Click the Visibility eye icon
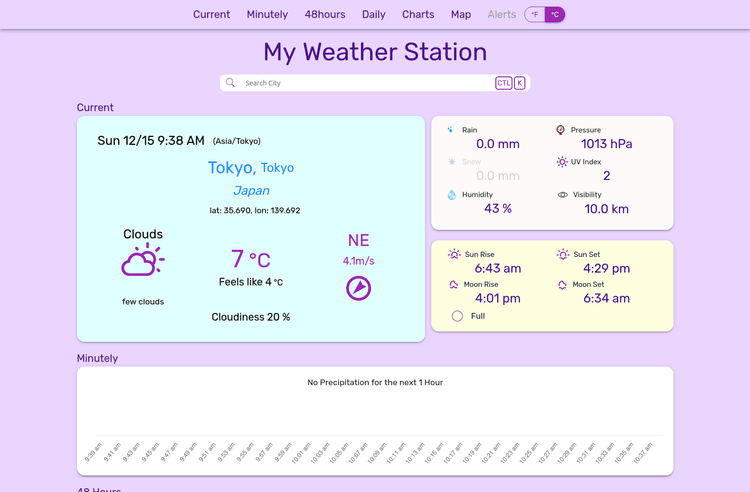Image resolution: width=750 pixels, height=492 pixels. tap(563, 195)
